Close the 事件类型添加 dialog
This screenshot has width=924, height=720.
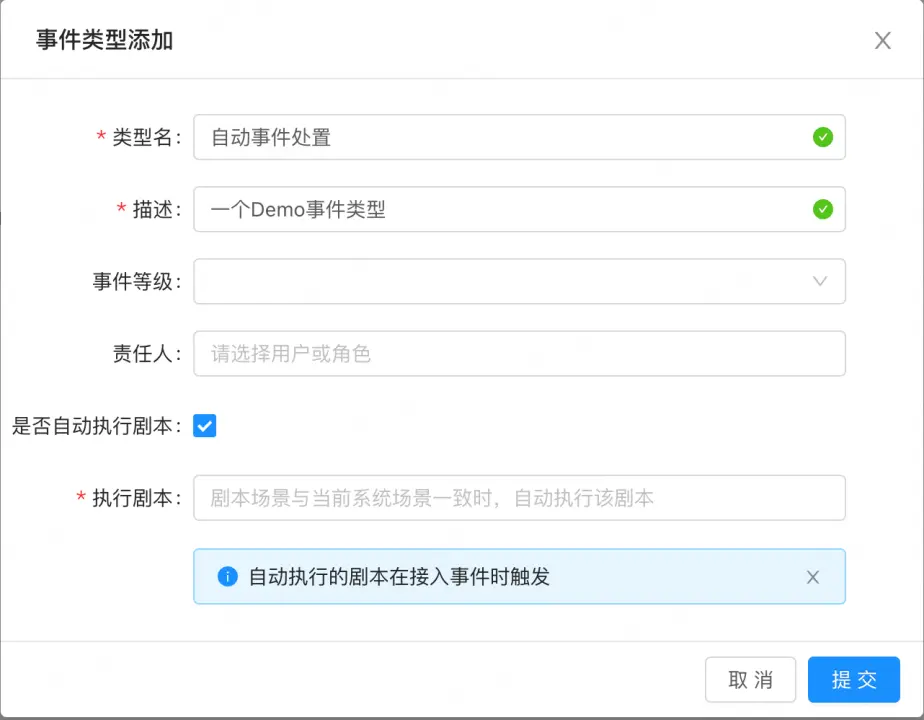[x=882, y=41]
